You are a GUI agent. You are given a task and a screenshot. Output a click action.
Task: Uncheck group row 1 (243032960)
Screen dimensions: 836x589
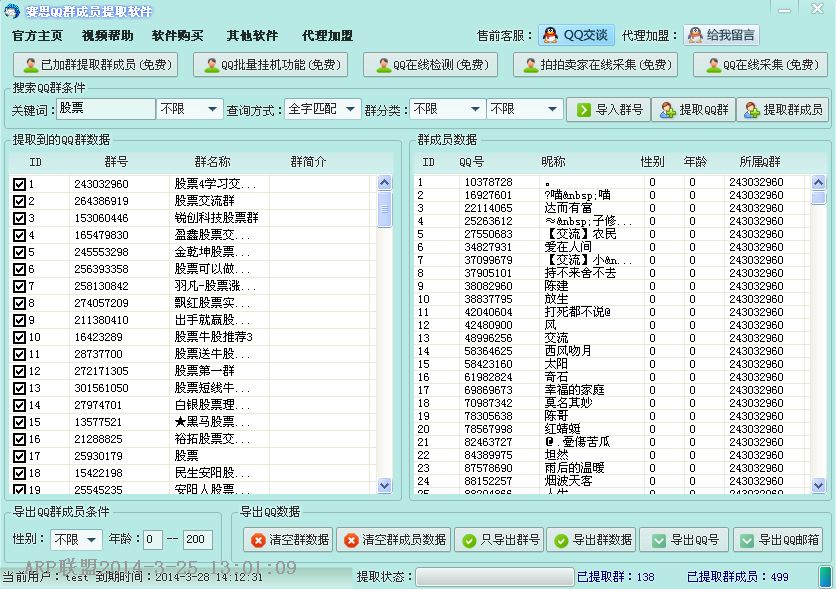[x=19, y=184]
